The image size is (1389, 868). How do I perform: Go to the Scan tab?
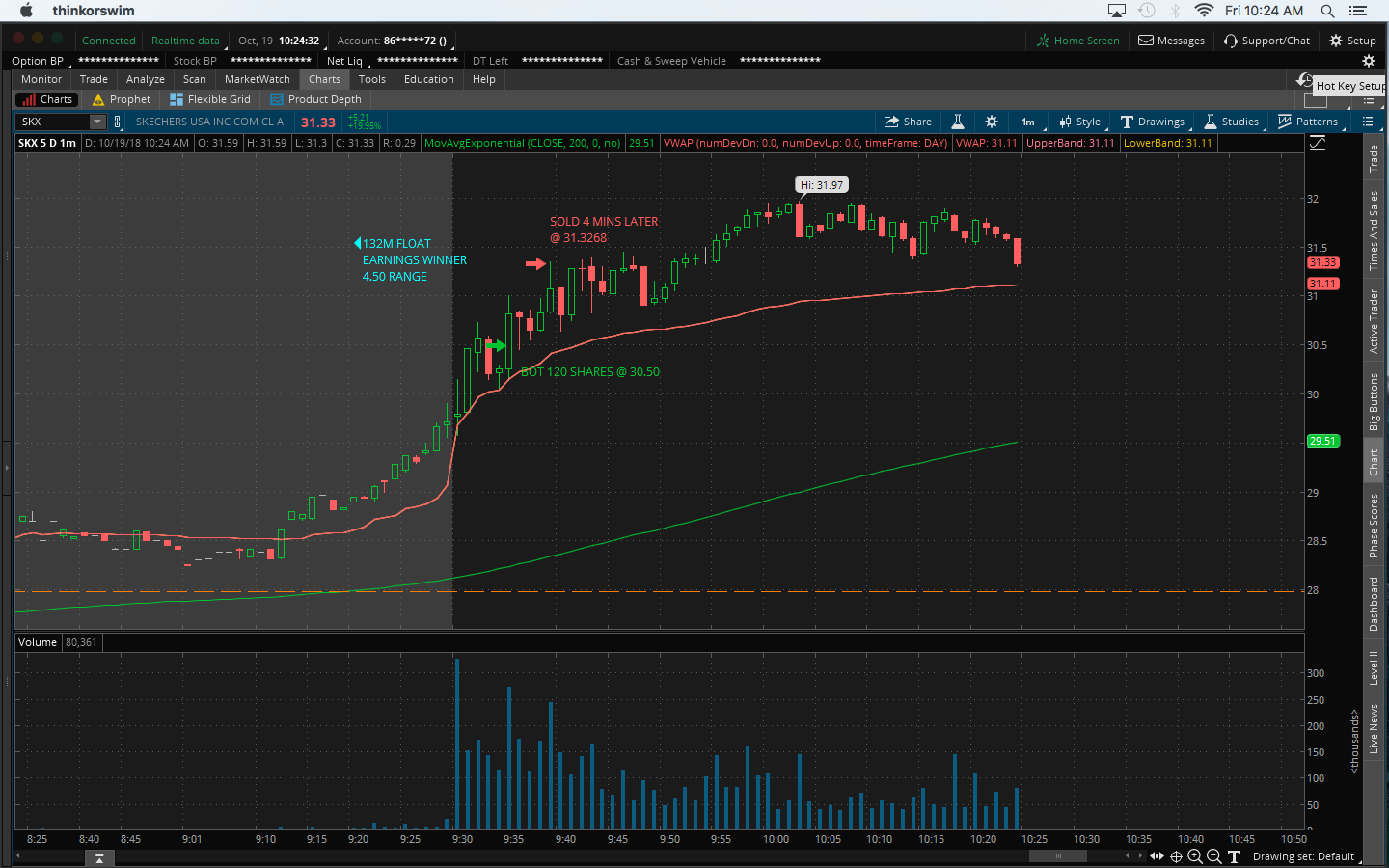click(195, 79)
